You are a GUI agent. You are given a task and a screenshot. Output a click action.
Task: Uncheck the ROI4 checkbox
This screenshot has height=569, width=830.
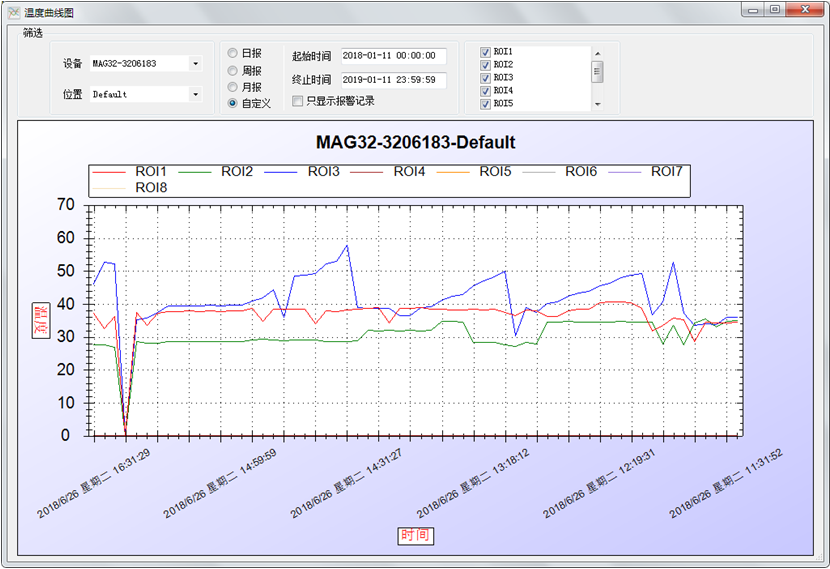click(485, 91)
